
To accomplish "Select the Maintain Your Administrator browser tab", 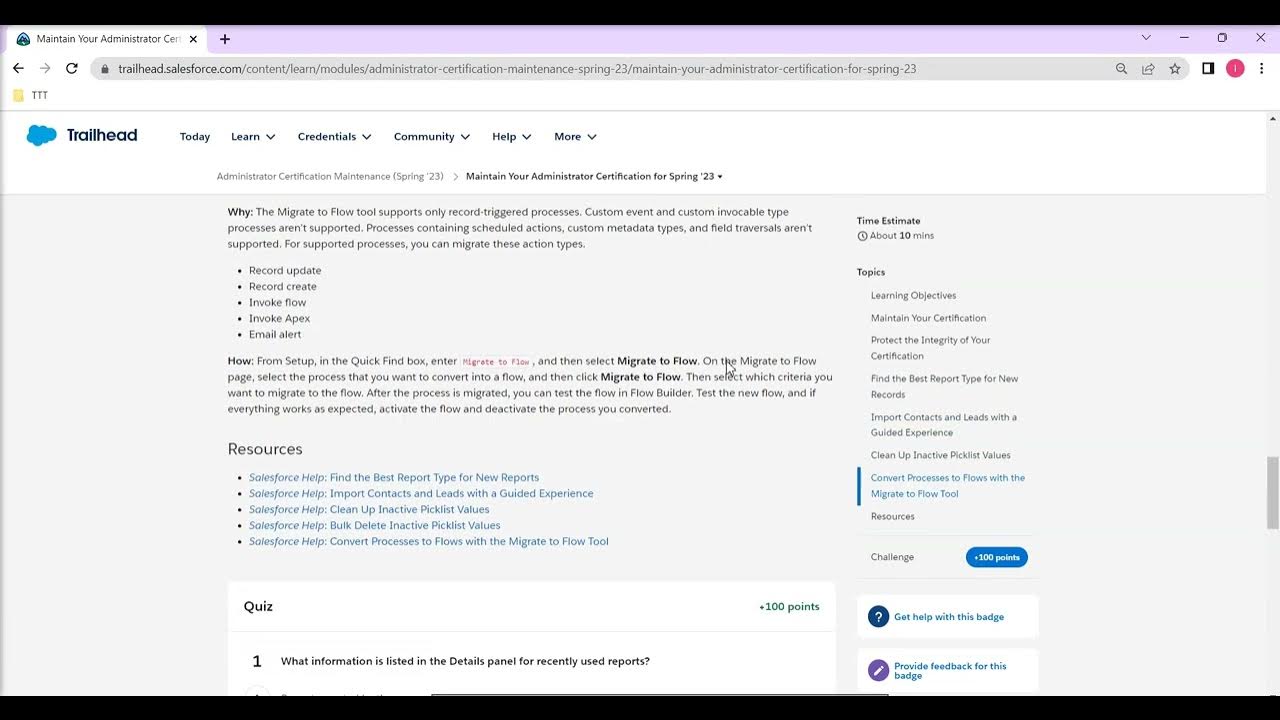I will pos(105,39).
